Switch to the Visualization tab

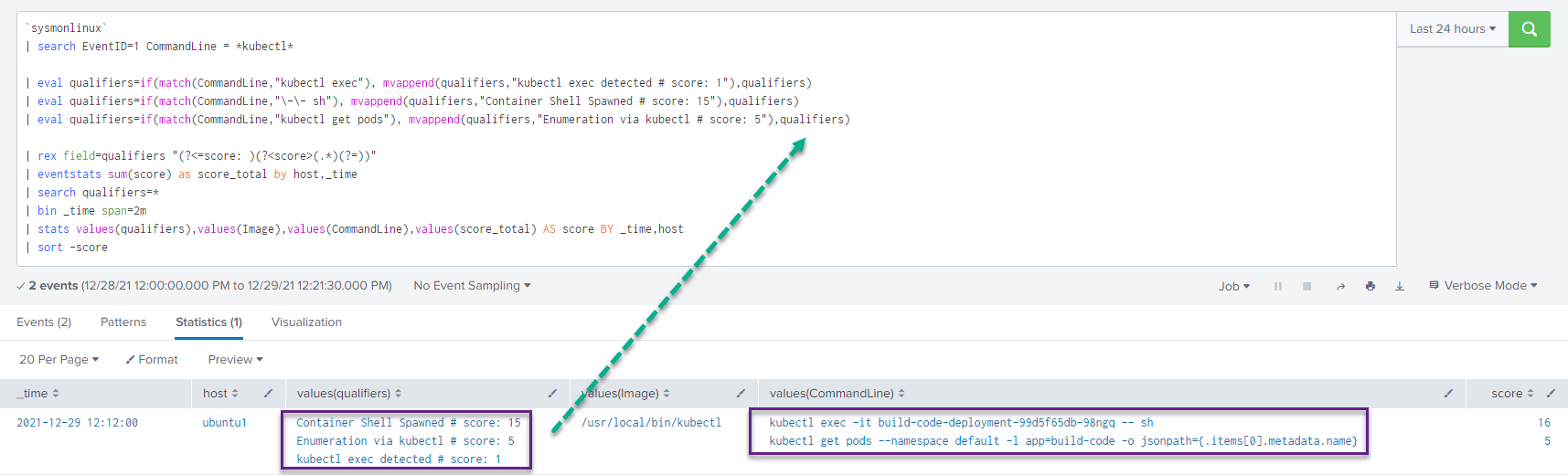[x=306, y=322]
